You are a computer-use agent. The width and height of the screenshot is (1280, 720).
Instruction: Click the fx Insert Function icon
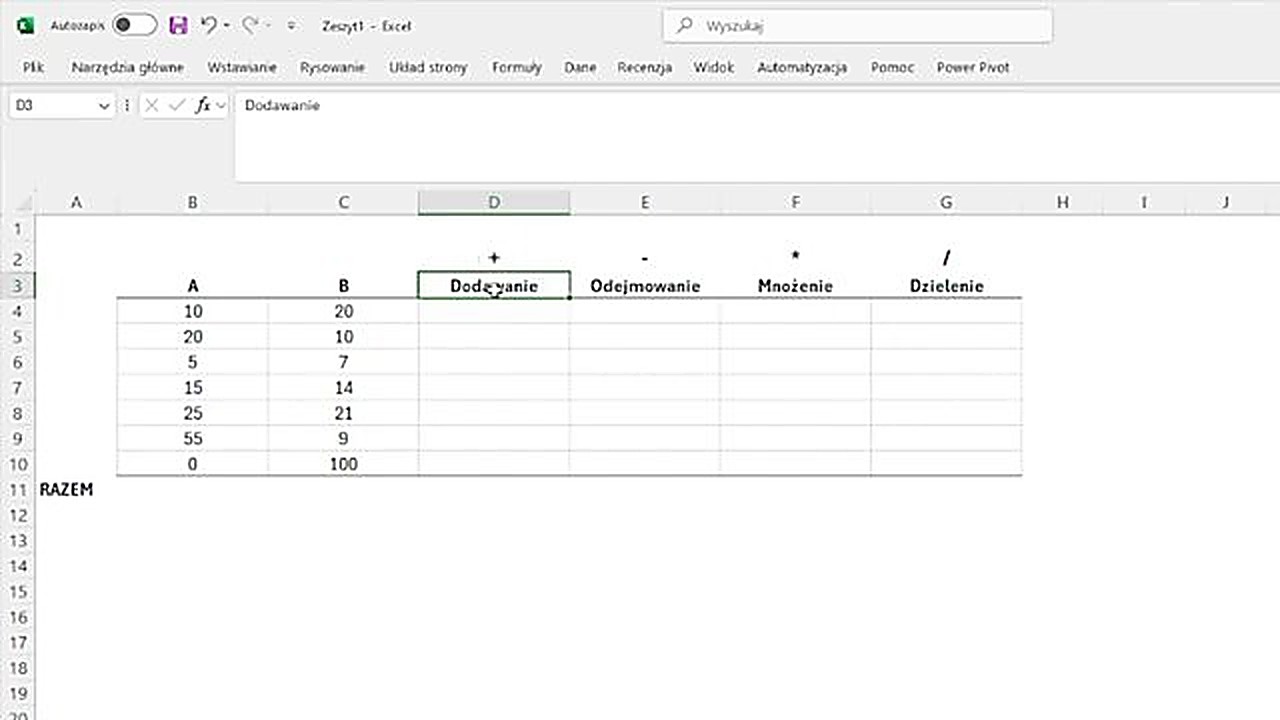click(x=202, y=105)
